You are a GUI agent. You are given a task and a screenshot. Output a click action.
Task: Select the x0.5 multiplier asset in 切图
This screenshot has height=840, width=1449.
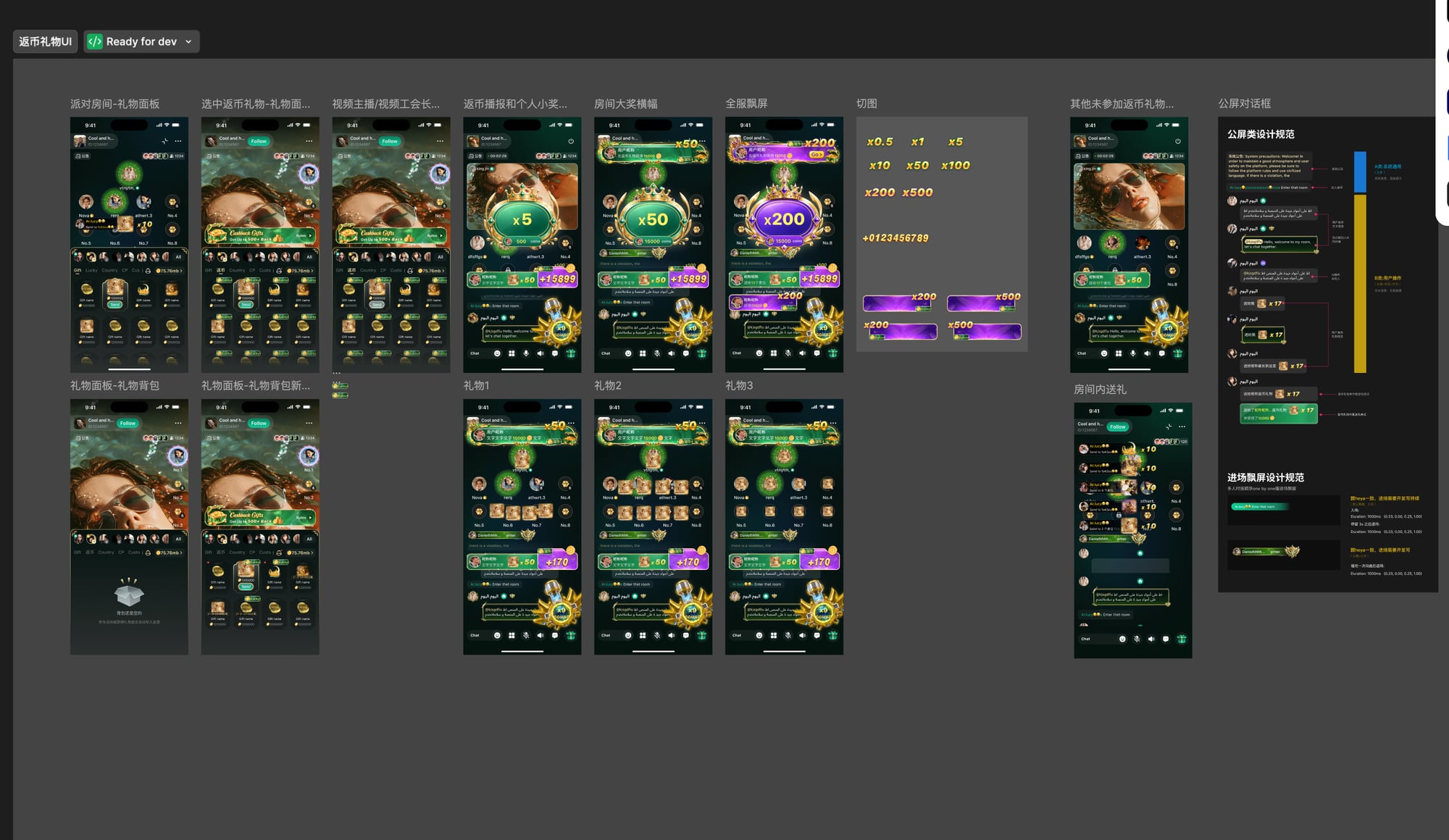(x=880, y=142)
